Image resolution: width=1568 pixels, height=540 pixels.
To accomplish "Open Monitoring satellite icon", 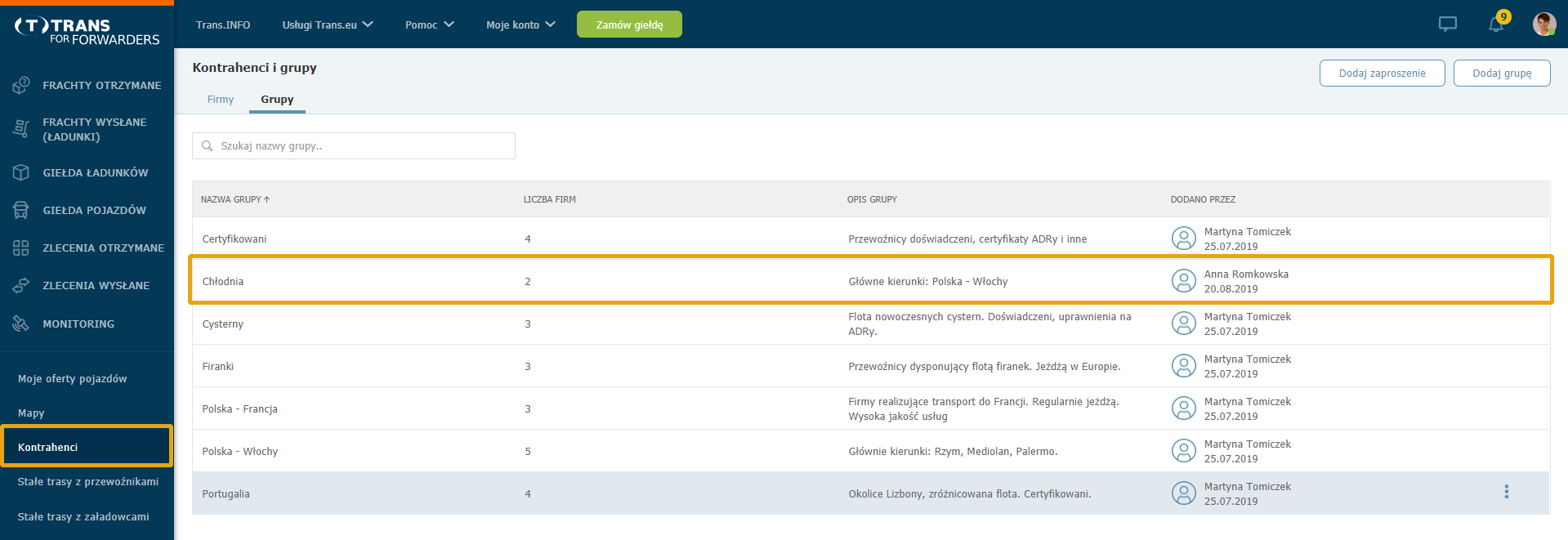I will pyautogui.click(x=21, y=324).
